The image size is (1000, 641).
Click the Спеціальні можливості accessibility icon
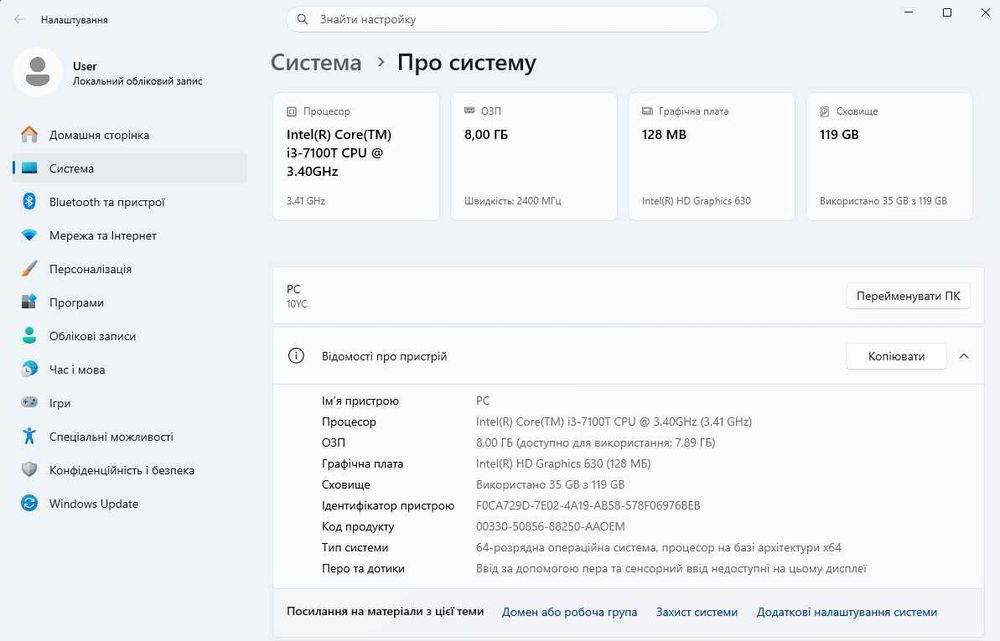(x=29, y=436)
